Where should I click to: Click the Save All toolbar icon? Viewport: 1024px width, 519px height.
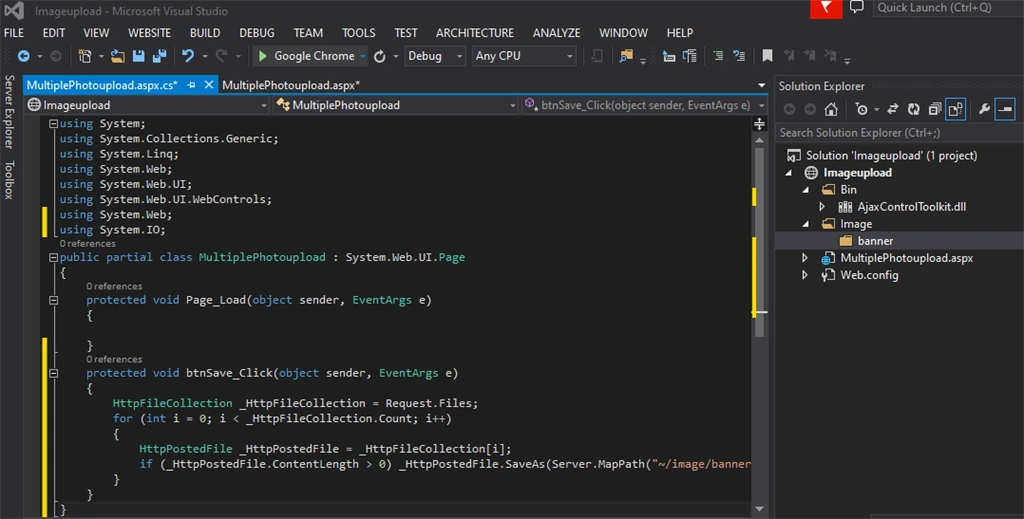tap(159, 56)
